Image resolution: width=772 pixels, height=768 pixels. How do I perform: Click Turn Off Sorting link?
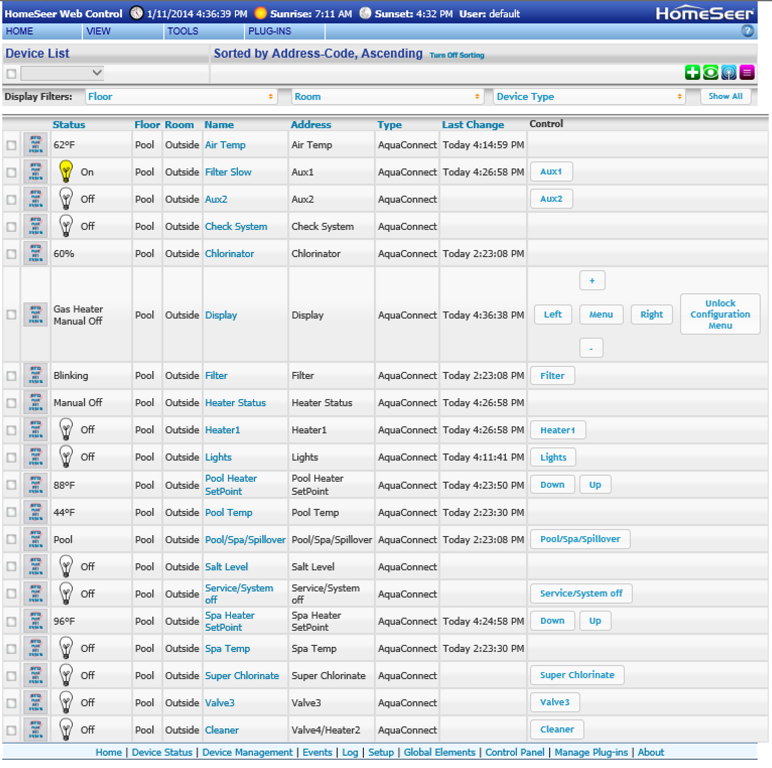[x=456, y=55]
